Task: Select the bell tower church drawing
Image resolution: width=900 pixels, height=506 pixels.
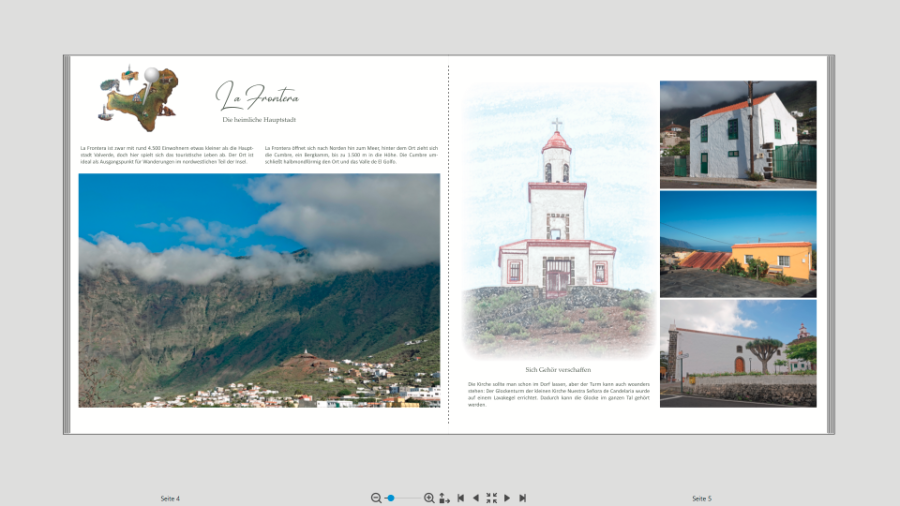Action: 558,221
